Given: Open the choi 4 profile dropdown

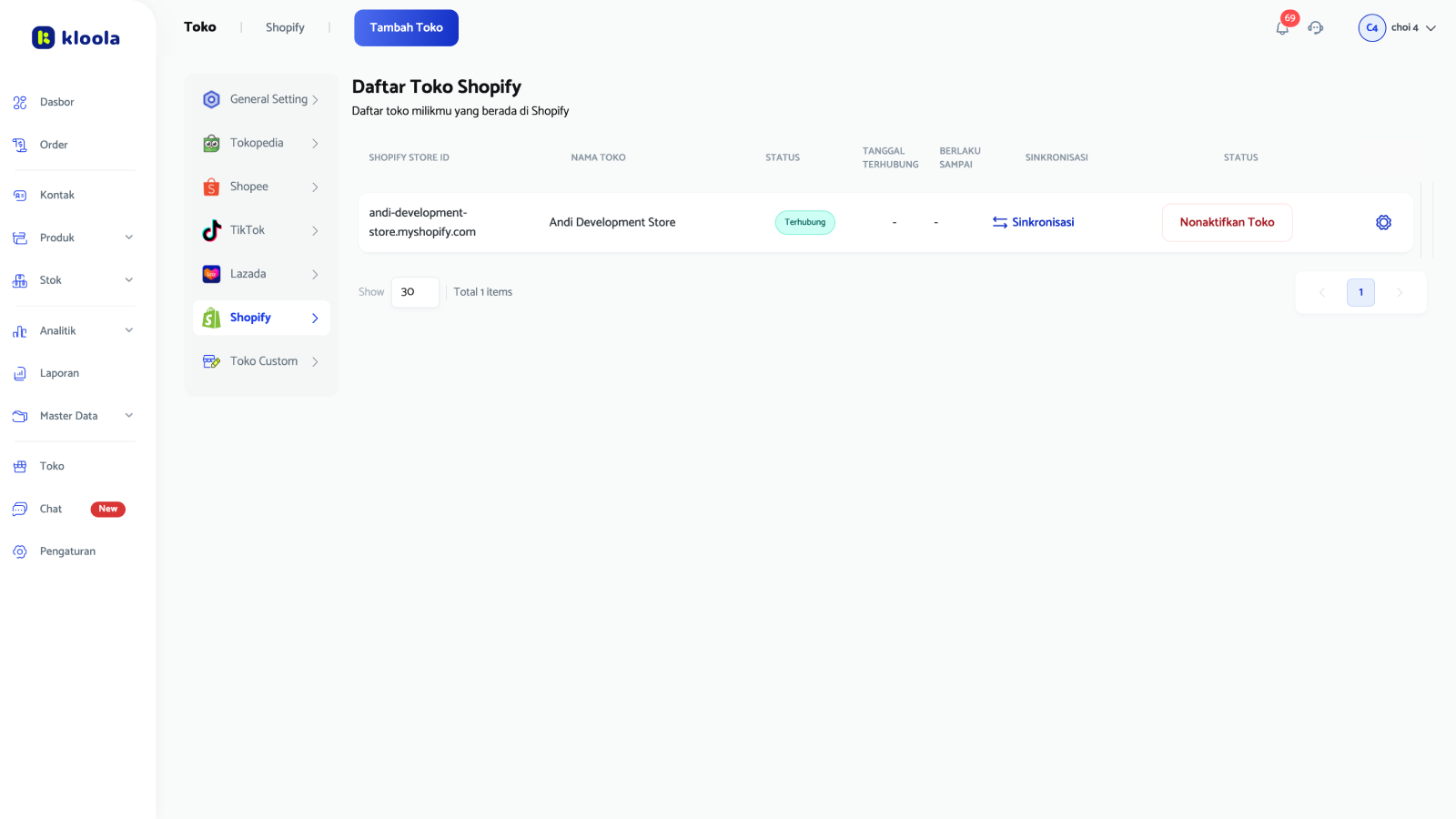Looking at the screenshot, I should pyautogui.click(x=1399, y=27).
